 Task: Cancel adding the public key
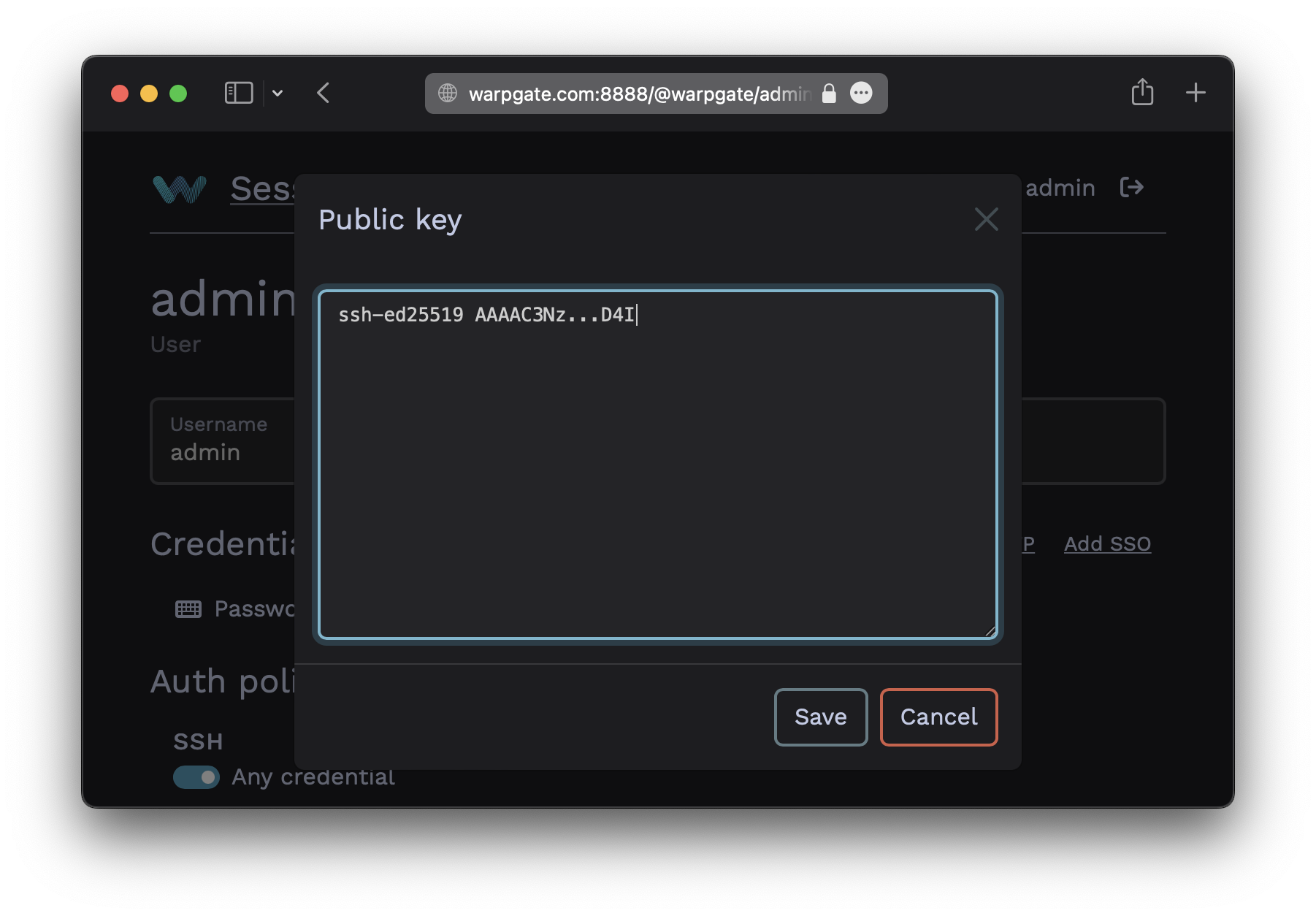point(938,717)
